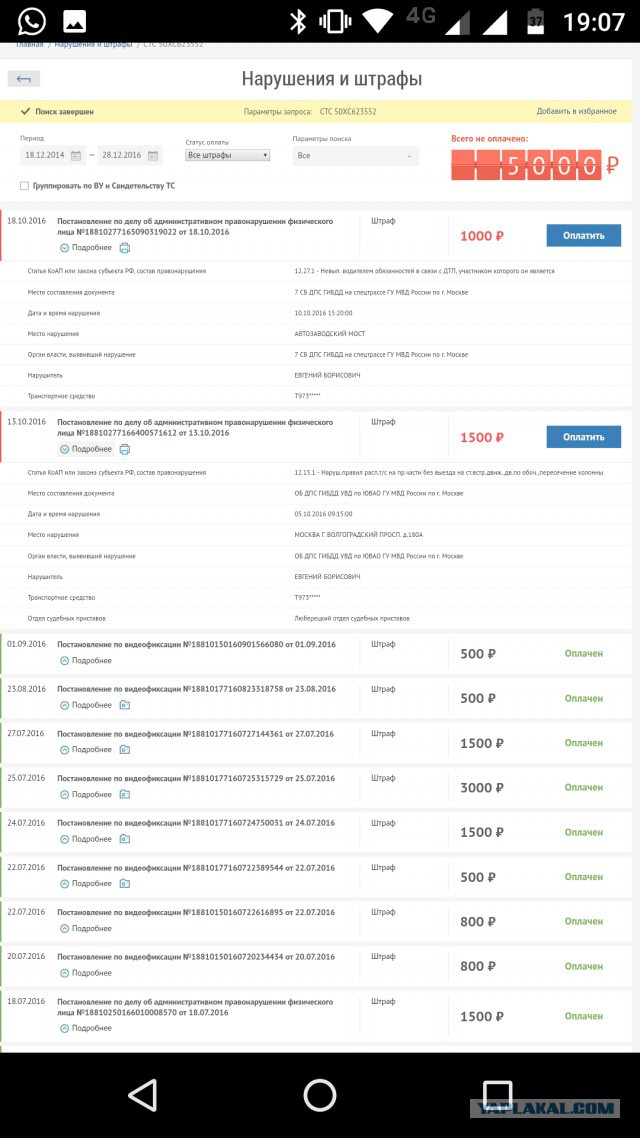Tap the Android home navigation button
Viewport: 640px width, 1138px height.
click(319, 1095)
